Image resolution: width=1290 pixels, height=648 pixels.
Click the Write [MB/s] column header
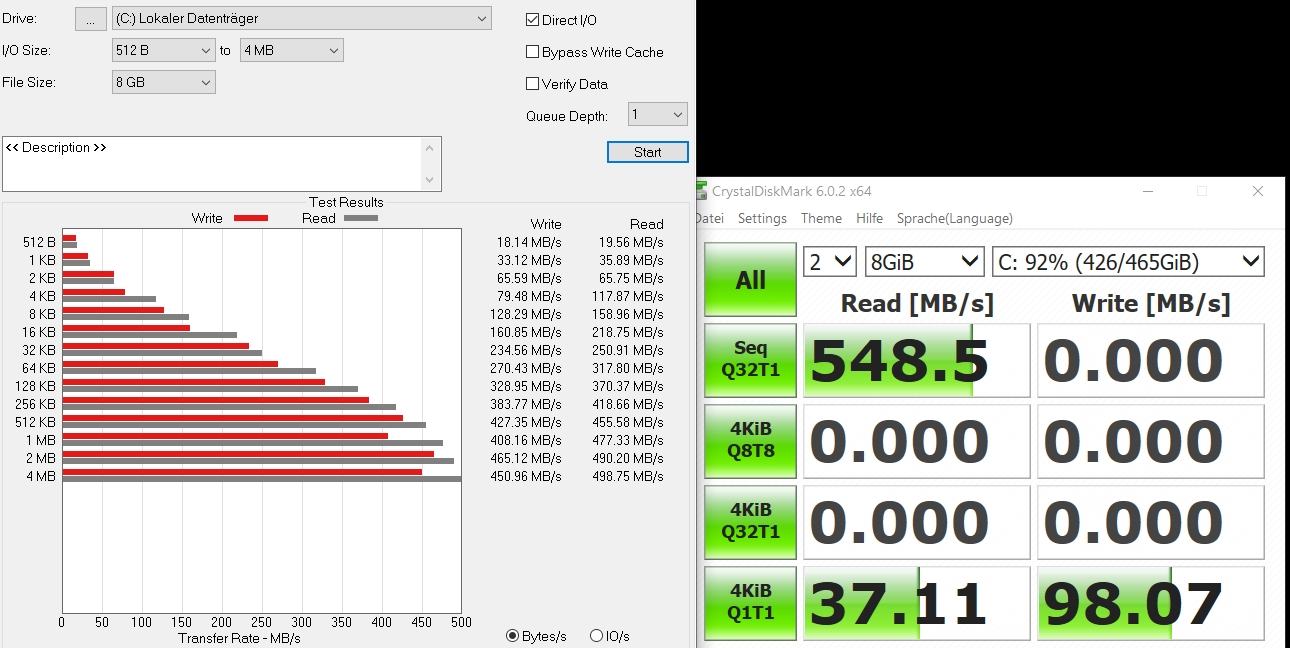point(1151,303)
